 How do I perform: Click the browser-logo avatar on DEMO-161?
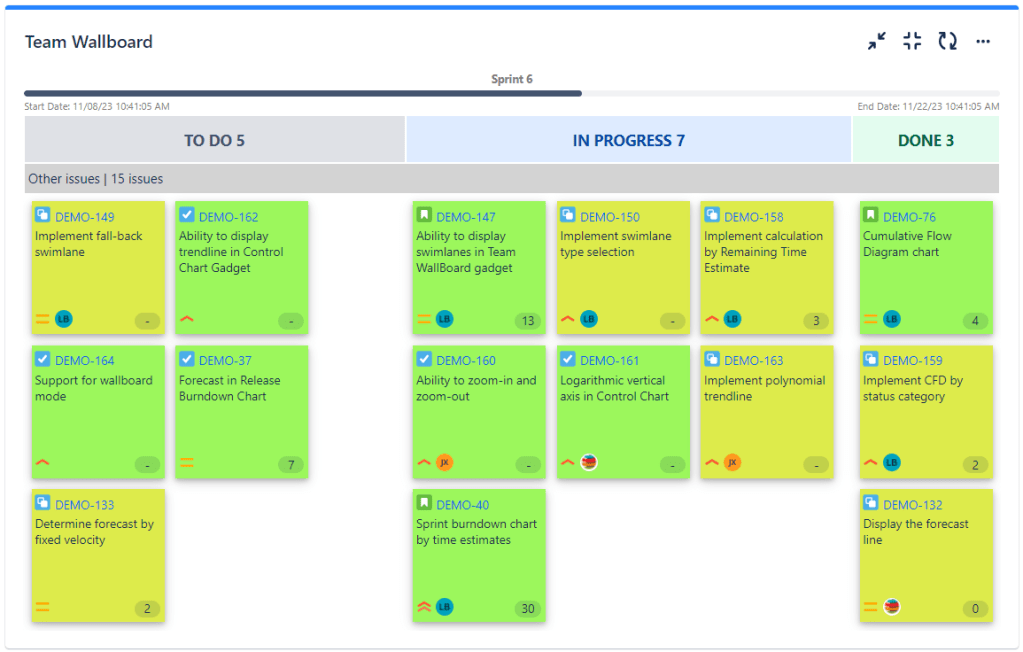click(x=589, y=463)
